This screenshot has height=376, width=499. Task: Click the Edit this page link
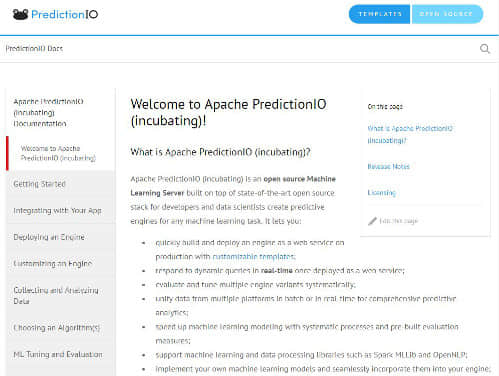coord(398,221)
